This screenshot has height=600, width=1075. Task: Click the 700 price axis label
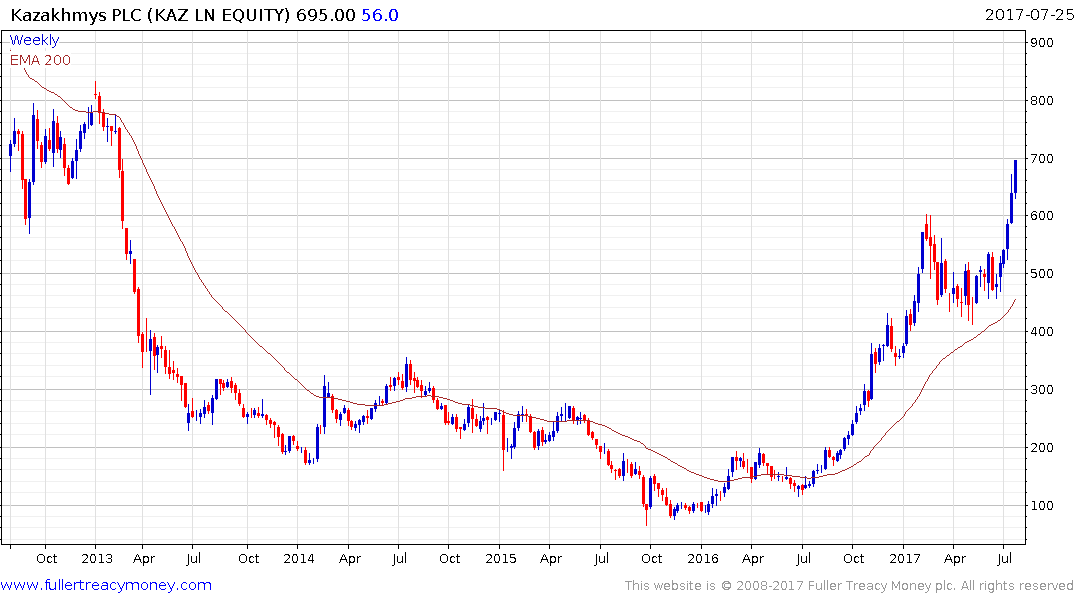pyautogui.click(x=1042, y=158)
